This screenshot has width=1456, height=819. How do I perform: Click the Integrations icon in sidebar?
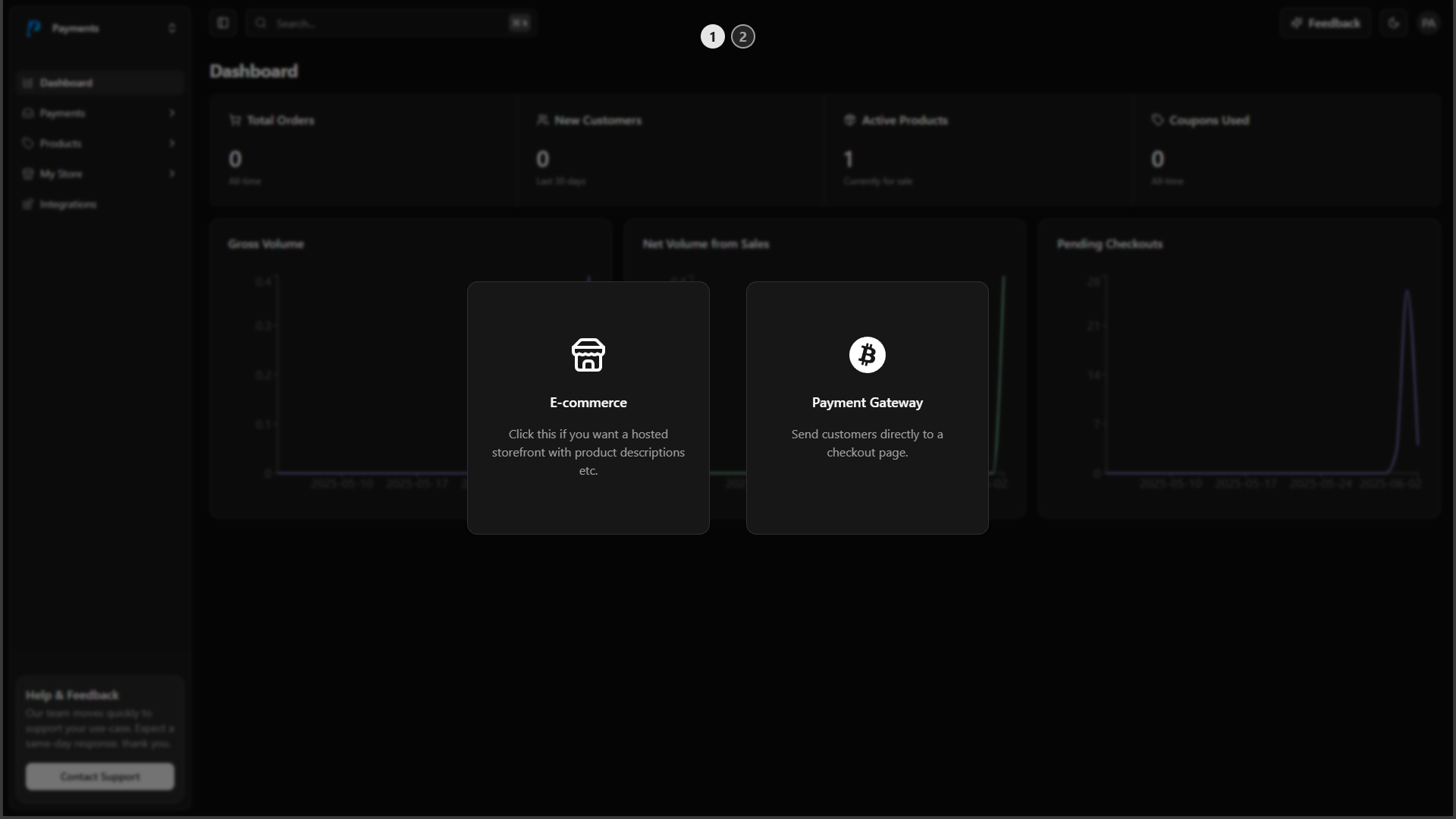pyautogui.click(x=28, y=204)
